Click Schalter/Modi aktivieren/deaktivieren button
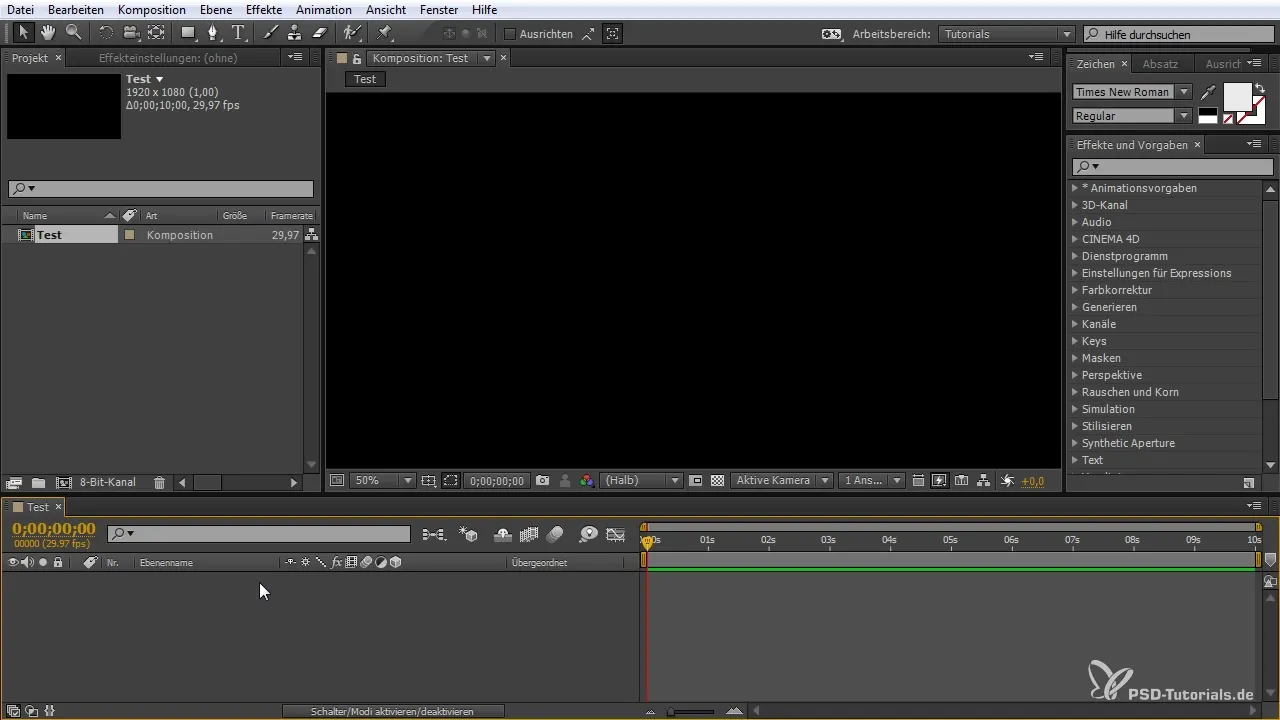Screen dimensions: 1280x720 (x=392, y=712)
